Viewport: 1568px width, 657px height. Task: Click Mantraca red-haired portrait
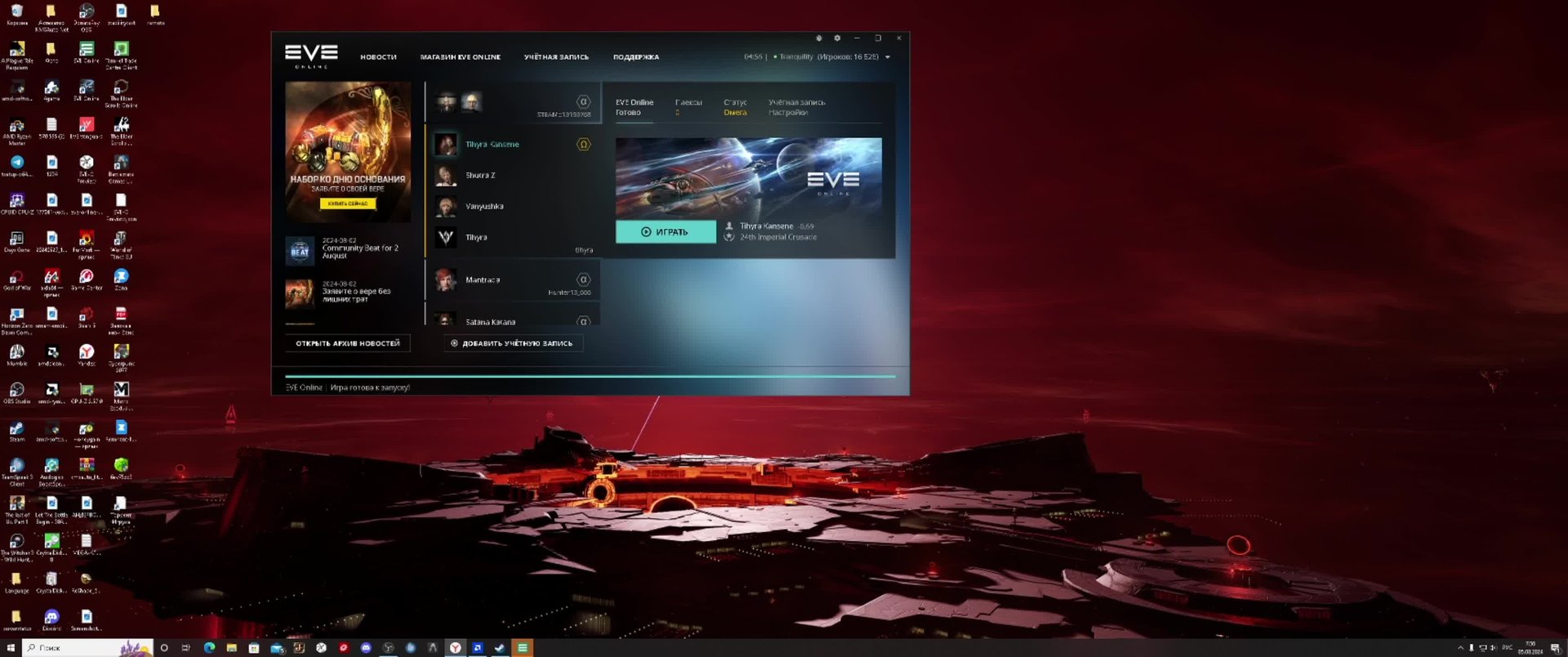click(x=446, y=280)
